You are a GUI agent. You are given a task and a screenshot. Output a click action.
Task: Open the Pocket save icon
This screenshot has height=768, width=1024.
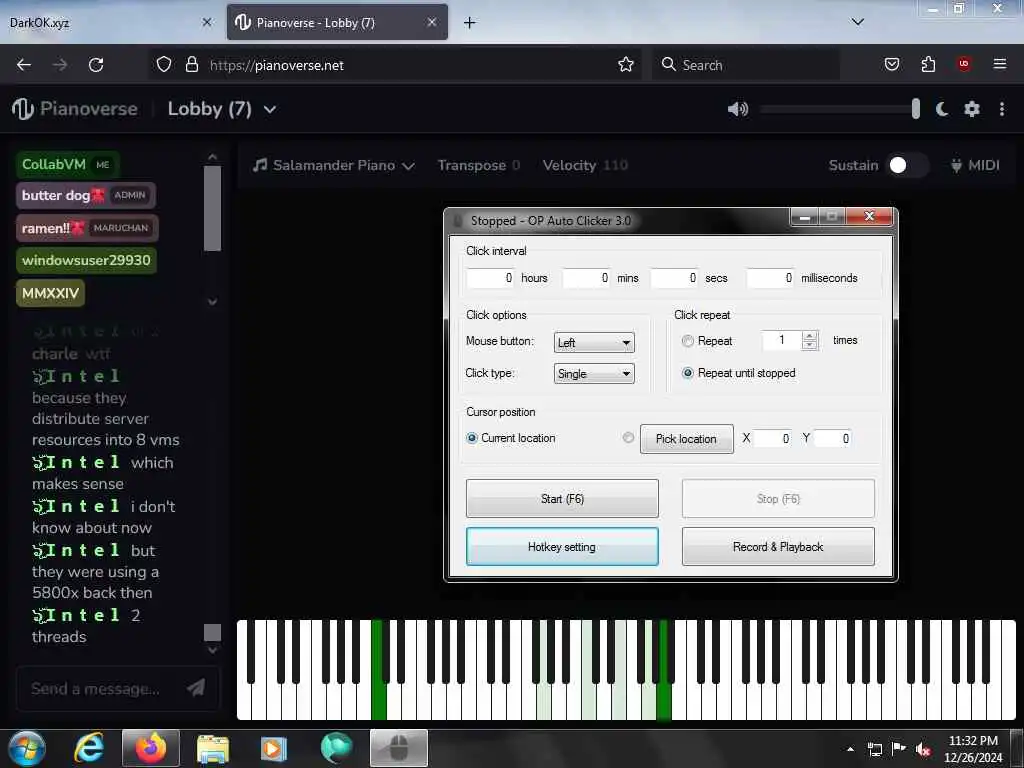[891, 65]
